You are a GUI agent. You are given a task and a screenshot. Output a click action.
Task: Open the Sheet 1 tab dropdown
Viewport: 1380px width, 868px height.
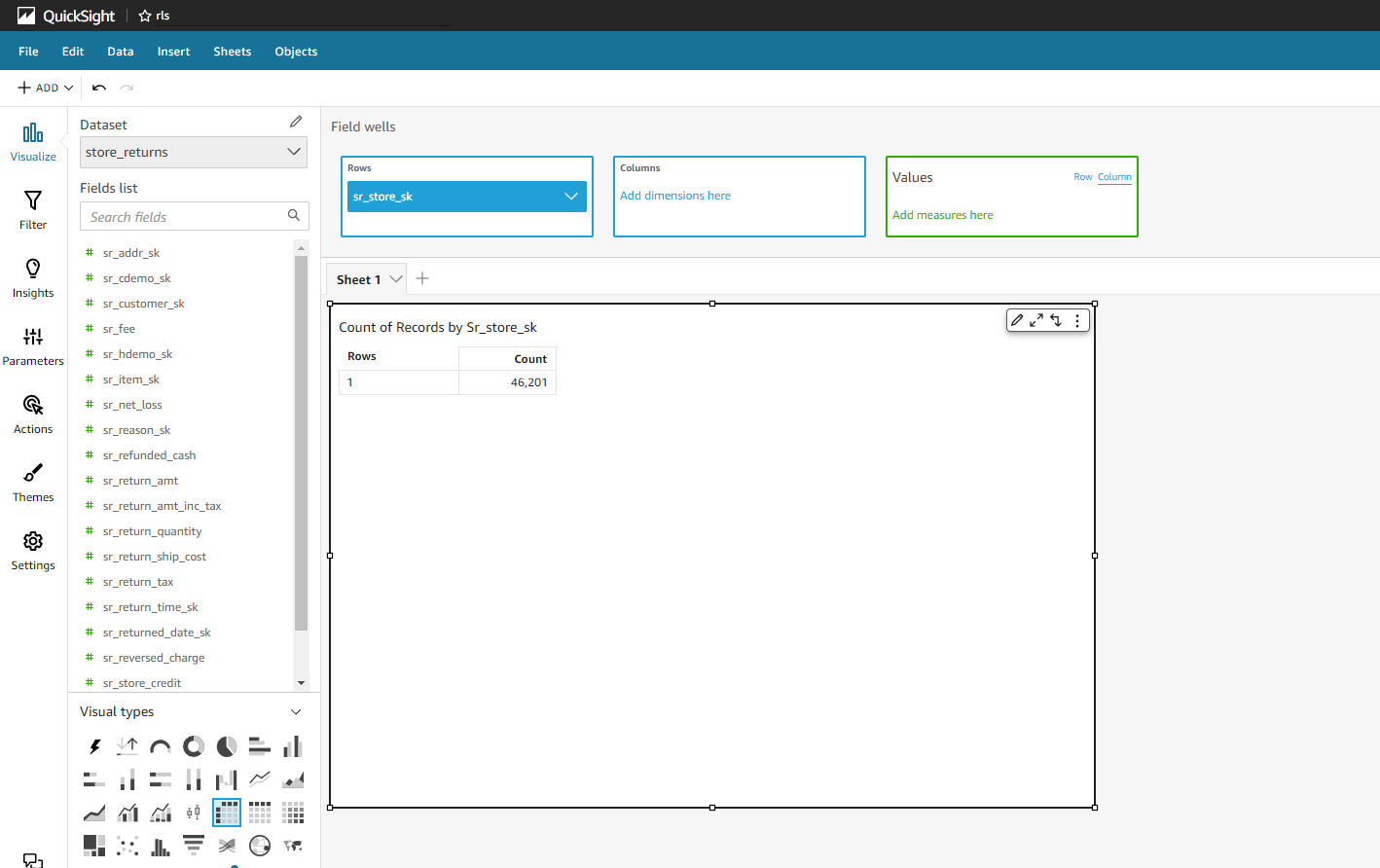396,279
